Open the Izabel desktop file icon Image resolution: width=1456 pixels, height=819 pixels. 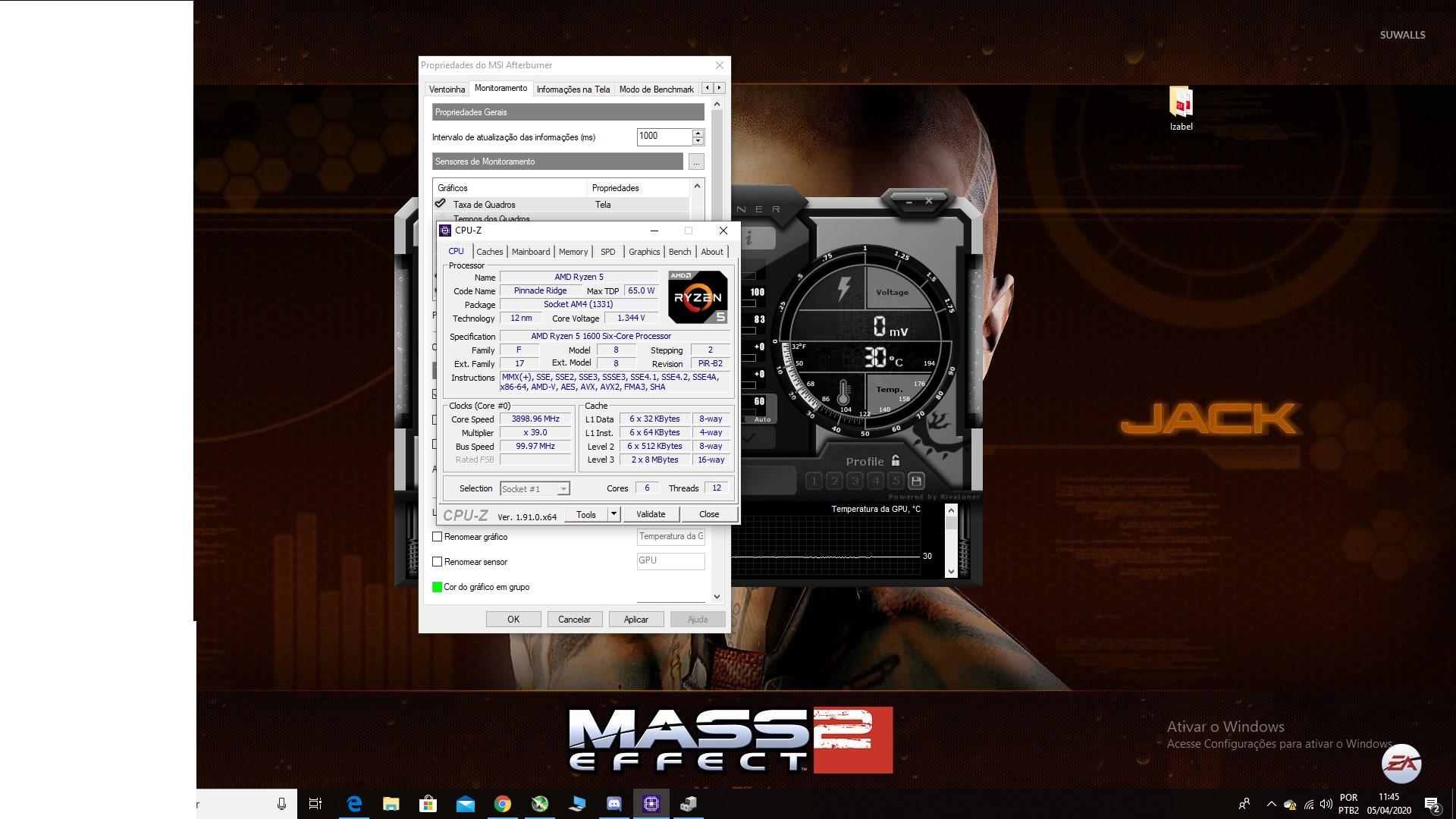[x=1181, y=108]
